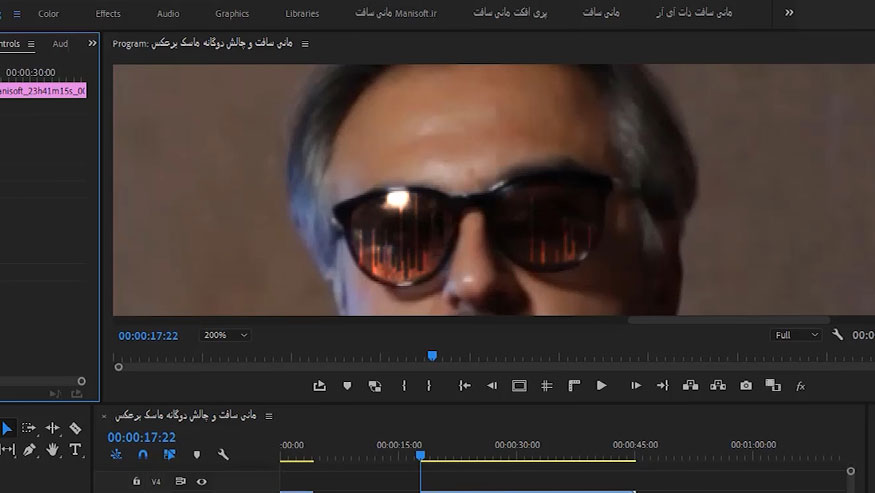Select the Pen tool
This screenshot has height=493, width=875.
click(29, 449)
